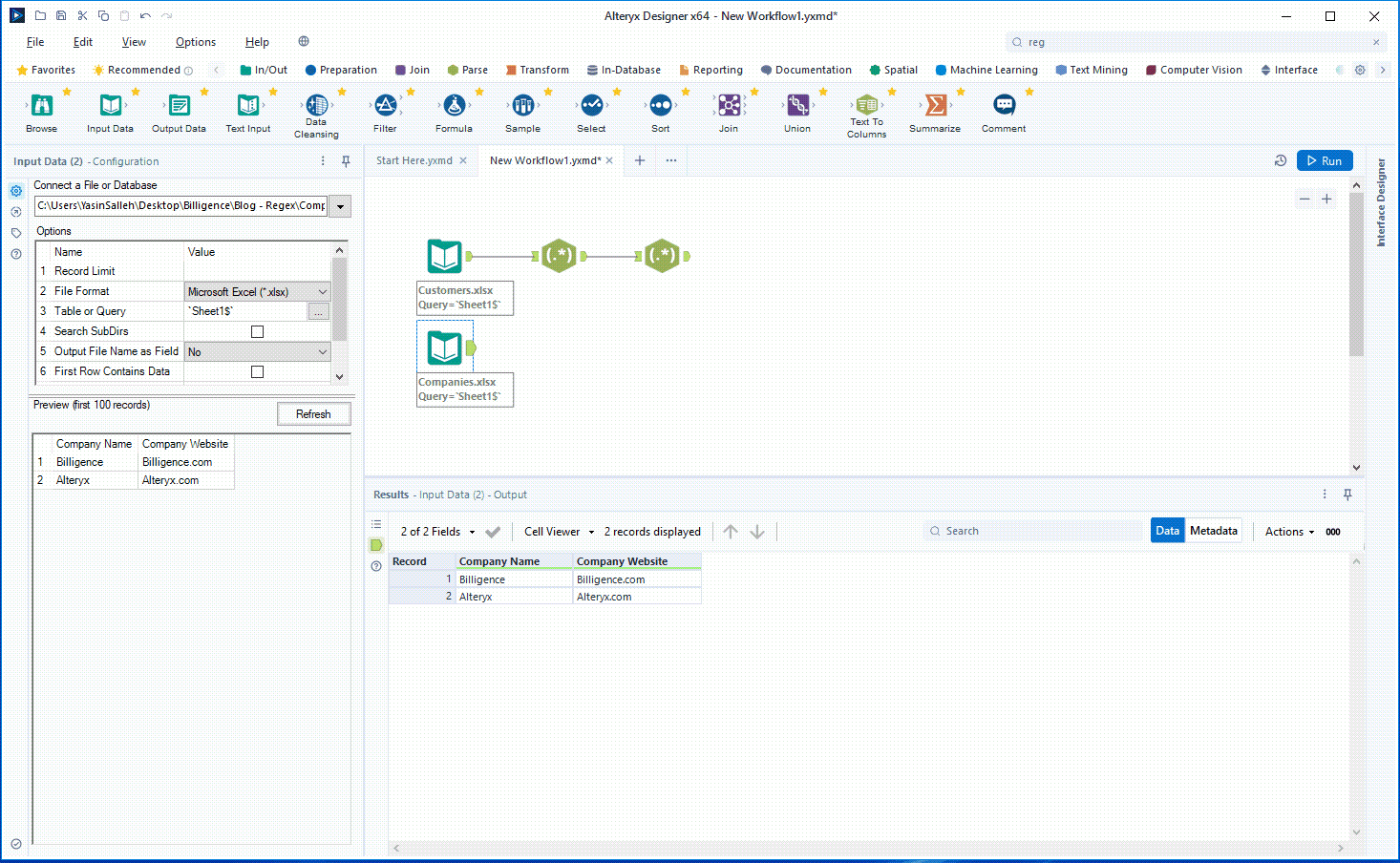The width and height of the screenshot is (1400, 863).
Task: Switch Results view to Metadata
Action: click(1213, 530)
